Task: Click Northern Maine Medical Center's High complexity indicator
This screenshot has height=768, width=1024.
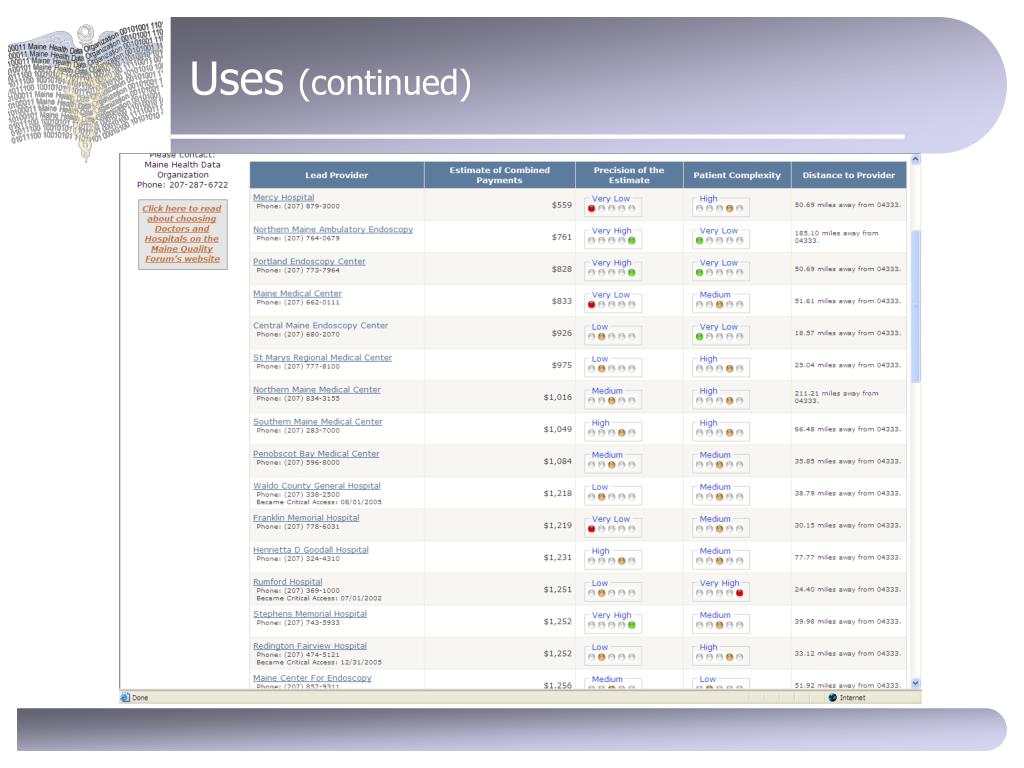Action: [720, 396]
